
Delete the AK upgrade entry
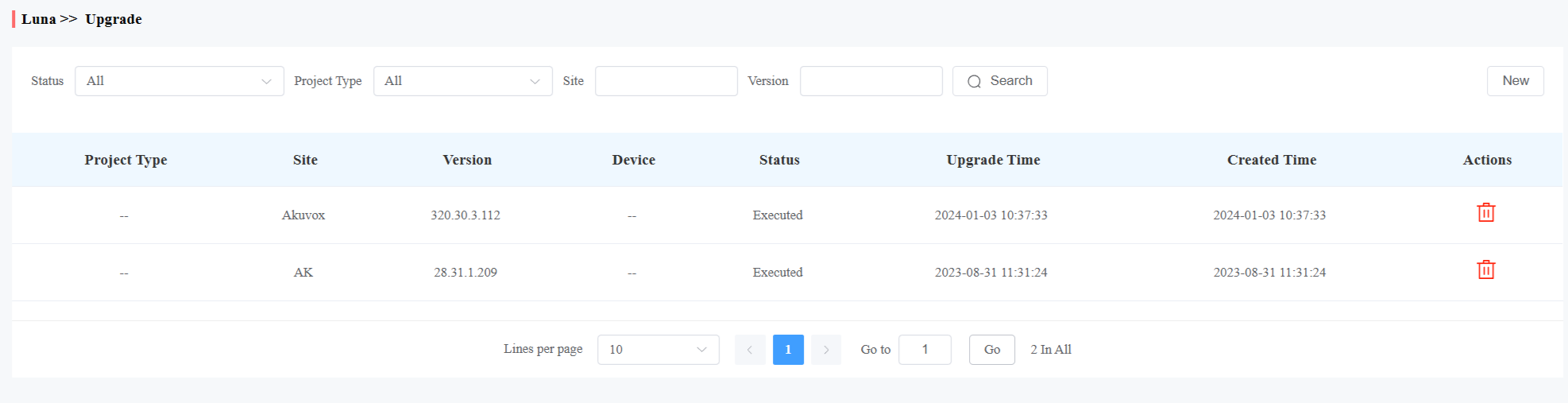(x=1485, y=270)
